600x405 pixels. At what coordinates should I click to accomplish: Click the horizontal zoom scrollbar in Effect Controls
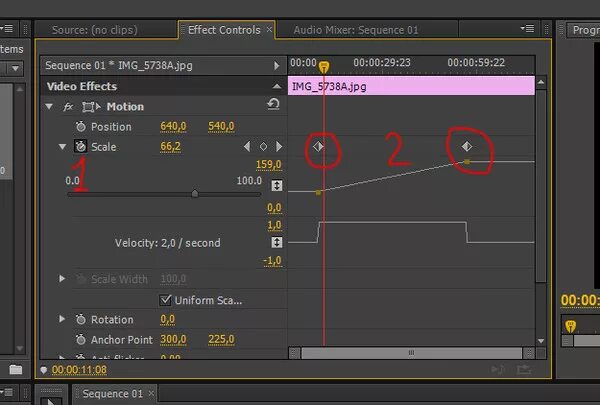411,353
